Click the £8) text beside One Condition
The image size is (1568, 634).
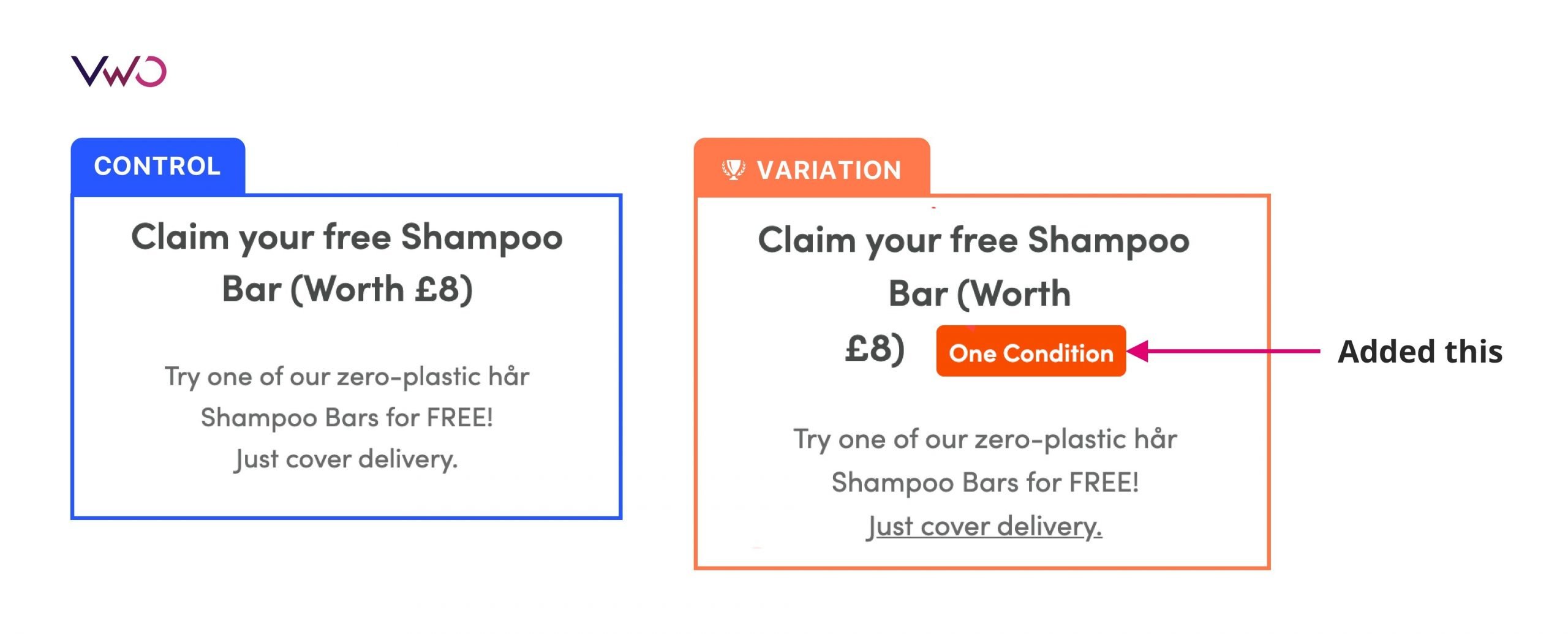(x=875, y=349)
